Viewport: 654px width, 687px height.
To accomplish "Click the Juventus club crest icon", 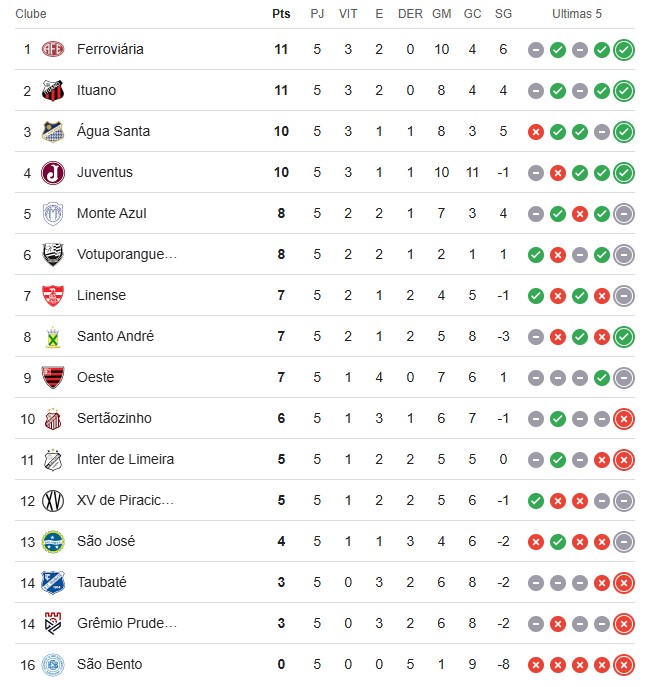I will pos(53,172).
